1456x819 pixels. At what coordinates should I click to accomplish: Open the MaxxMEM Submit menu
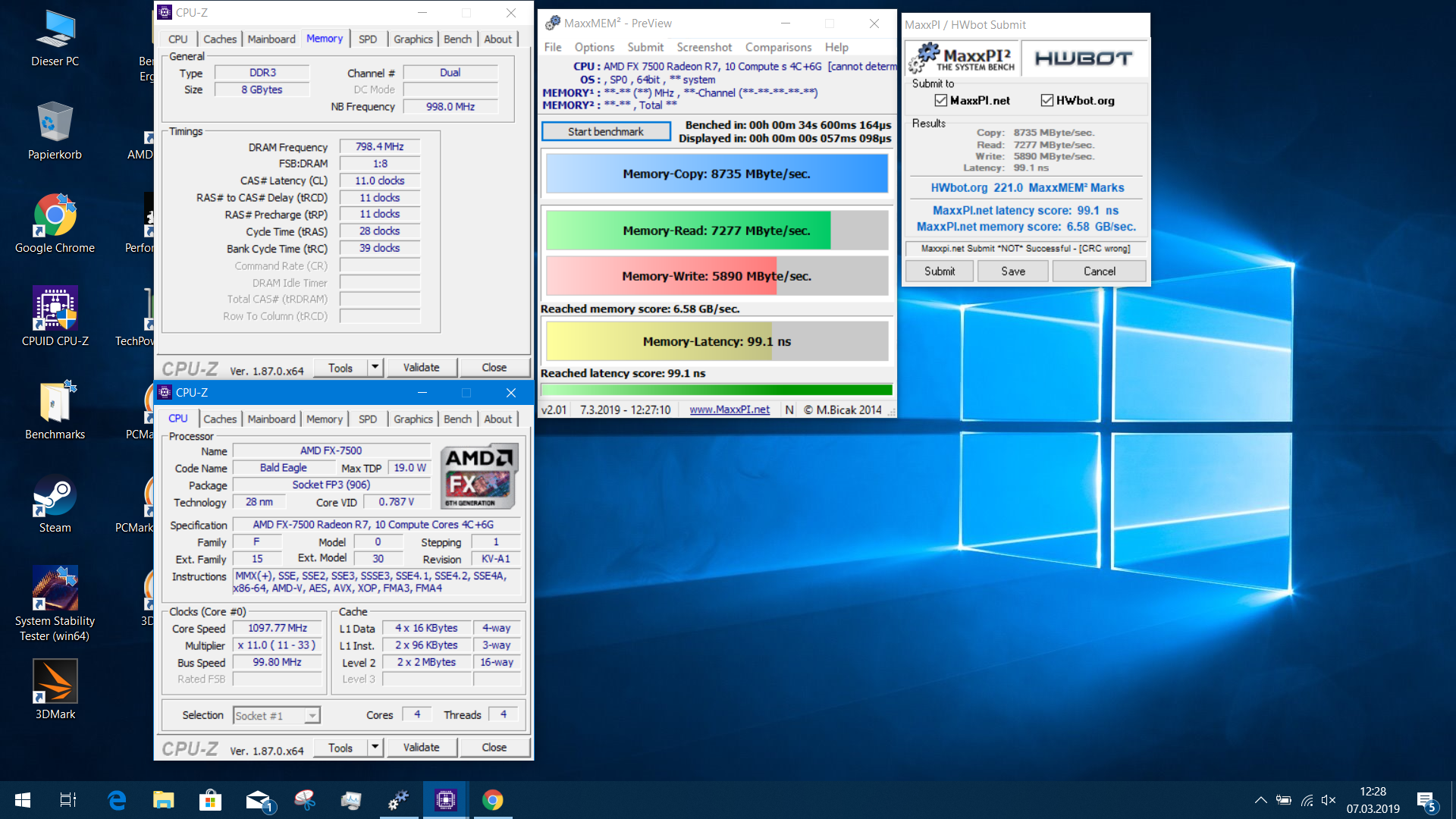[645, 47]
